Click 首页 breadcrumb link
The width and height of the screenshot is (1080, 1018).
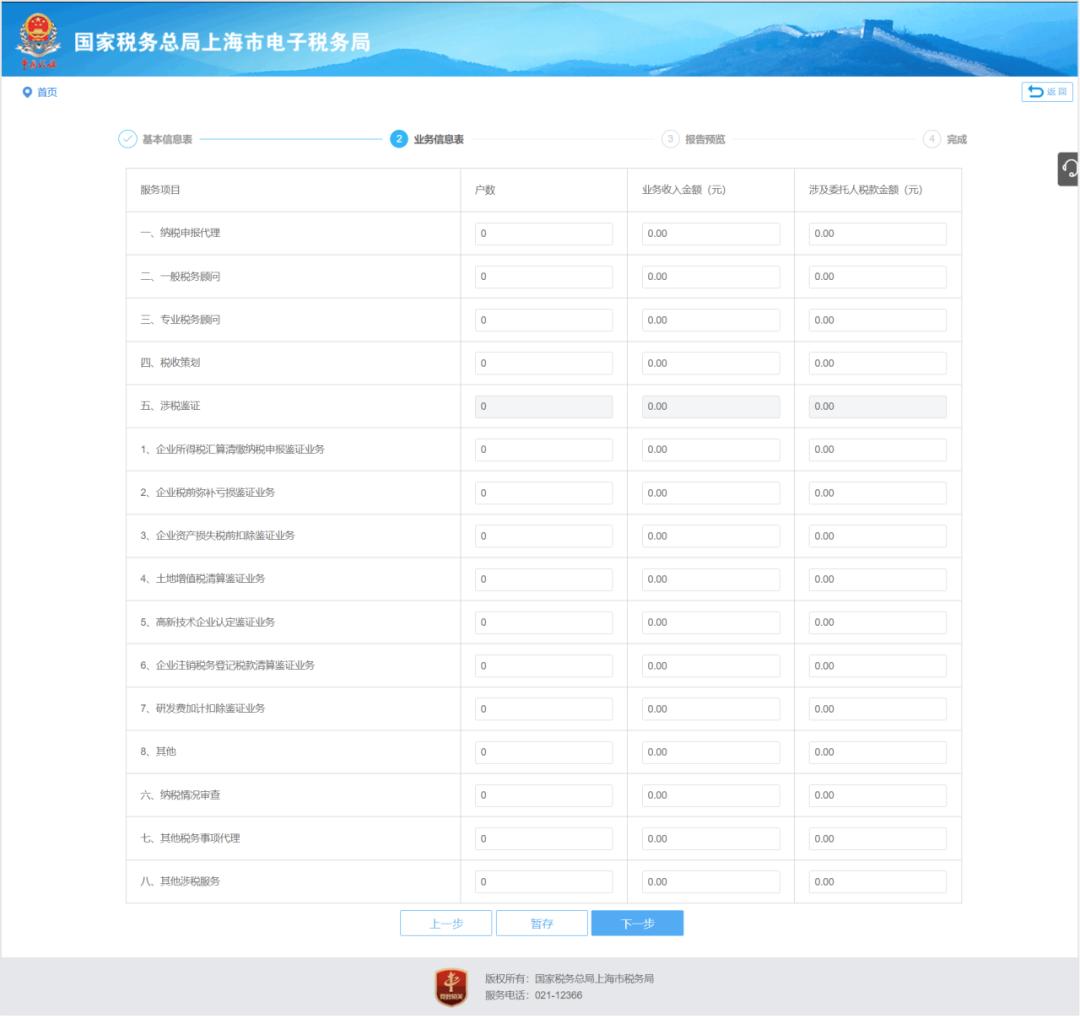click(47, 92)
